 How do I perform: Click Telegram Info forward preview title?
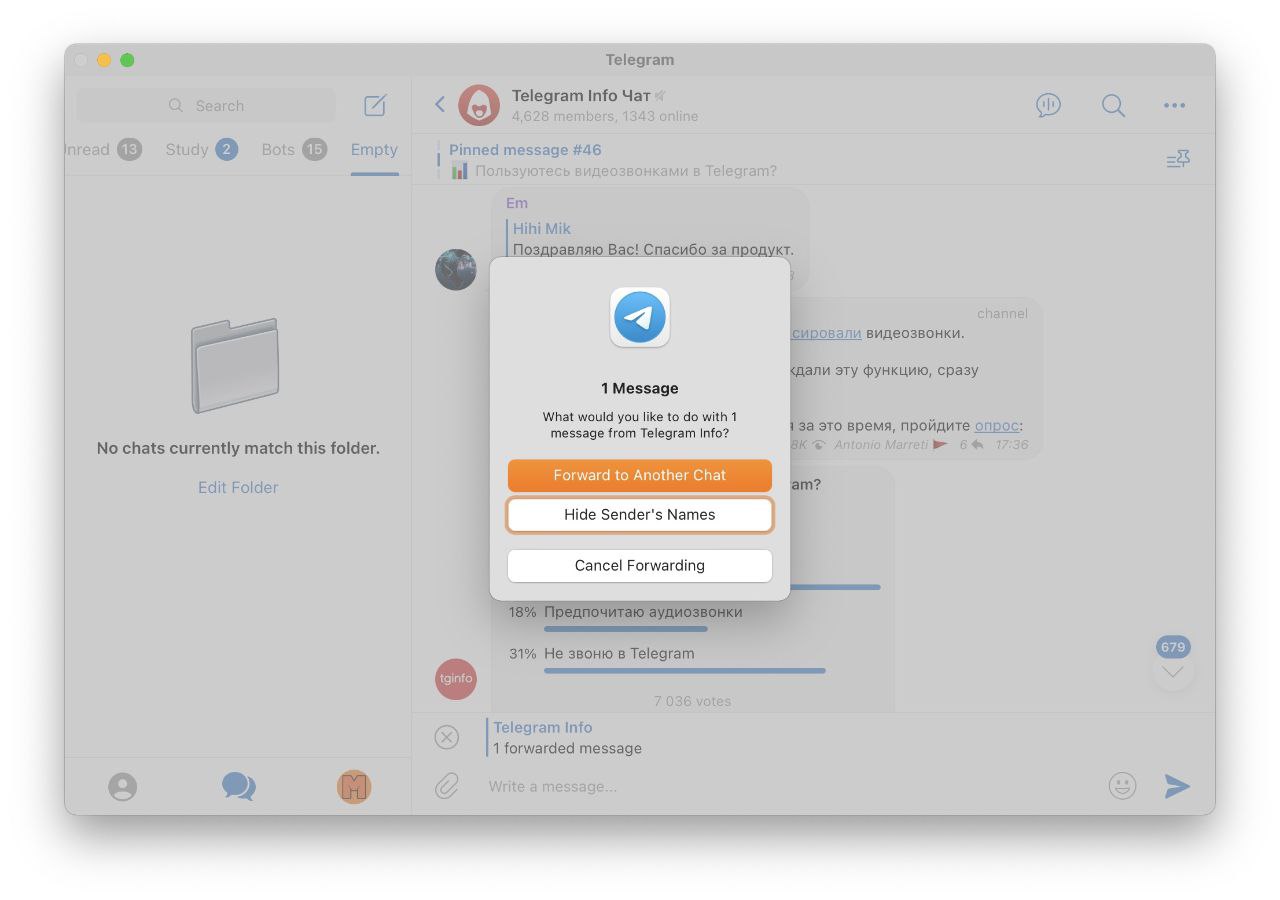coord(542,728)
